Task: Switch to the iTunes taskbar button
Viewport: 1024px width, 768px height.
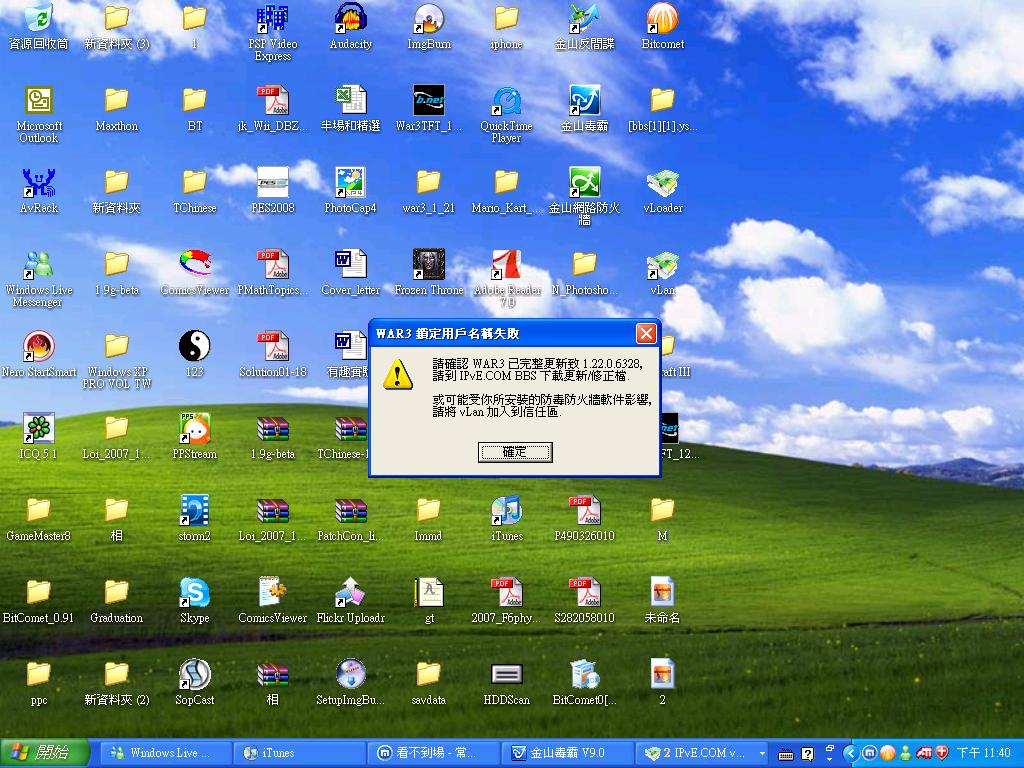Action: (298, 753)
